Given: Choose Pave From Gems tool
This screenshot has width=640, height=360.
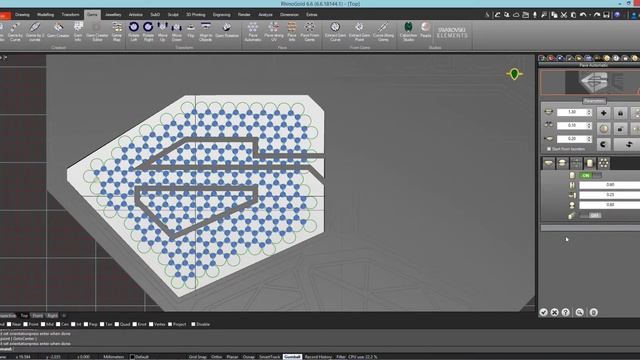Looking at the screenshot, I should [309, 31].
